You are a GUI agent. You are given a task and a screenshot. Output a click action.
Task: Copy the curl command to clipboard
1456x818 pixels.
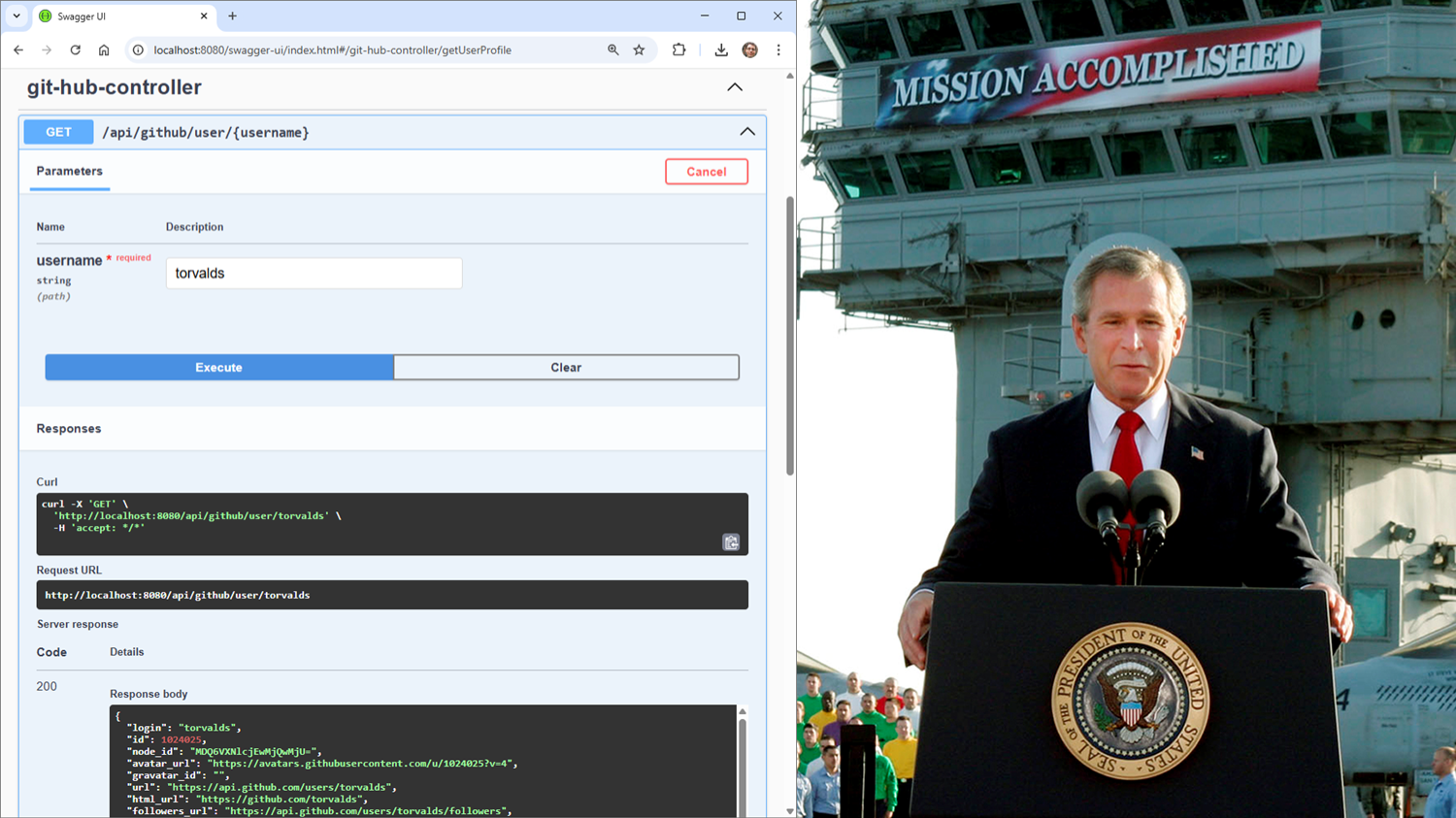(731, 542)
